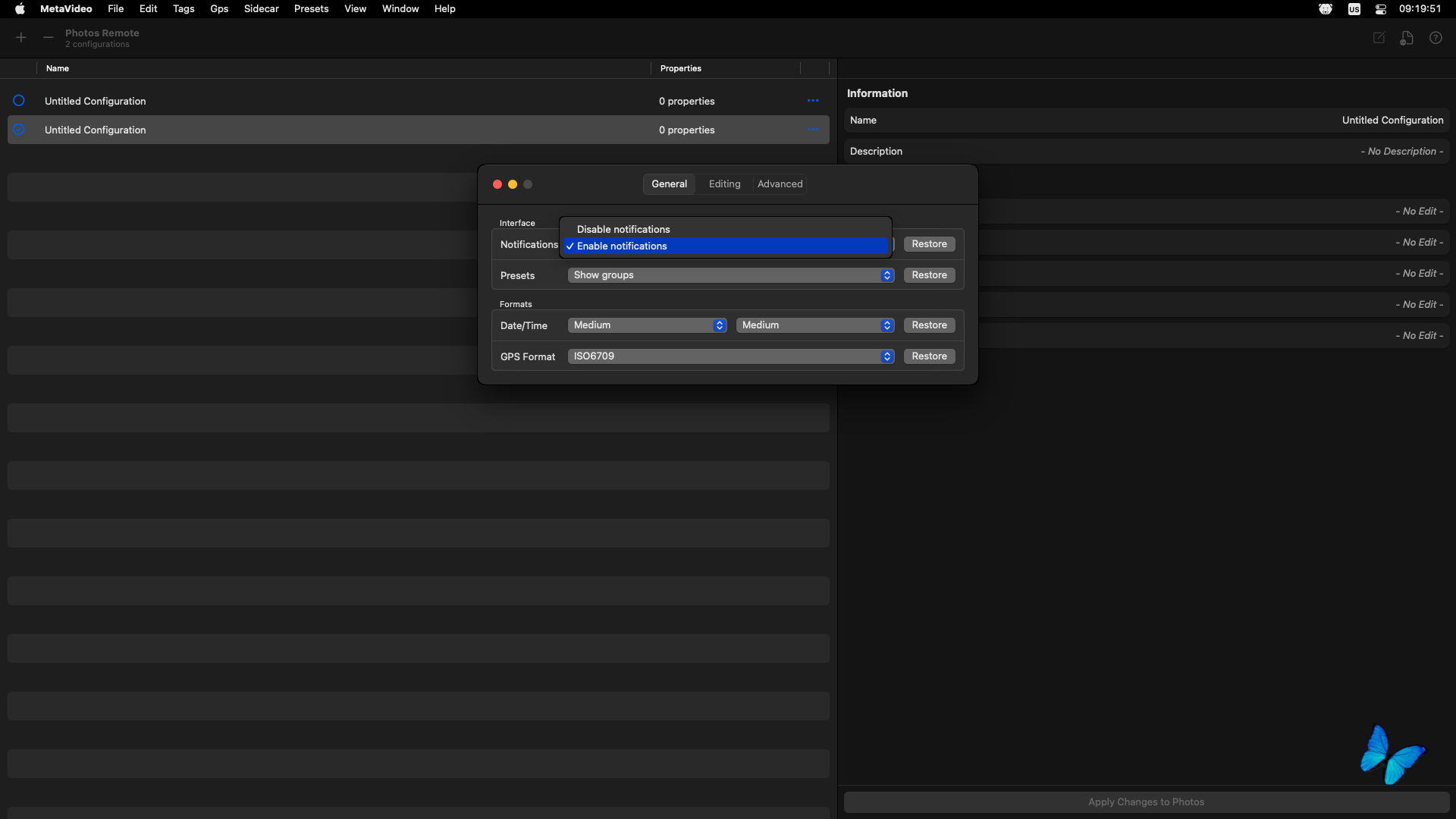
Task: Open the ellipsis menu on first configuration row
Action: point(813,101)
